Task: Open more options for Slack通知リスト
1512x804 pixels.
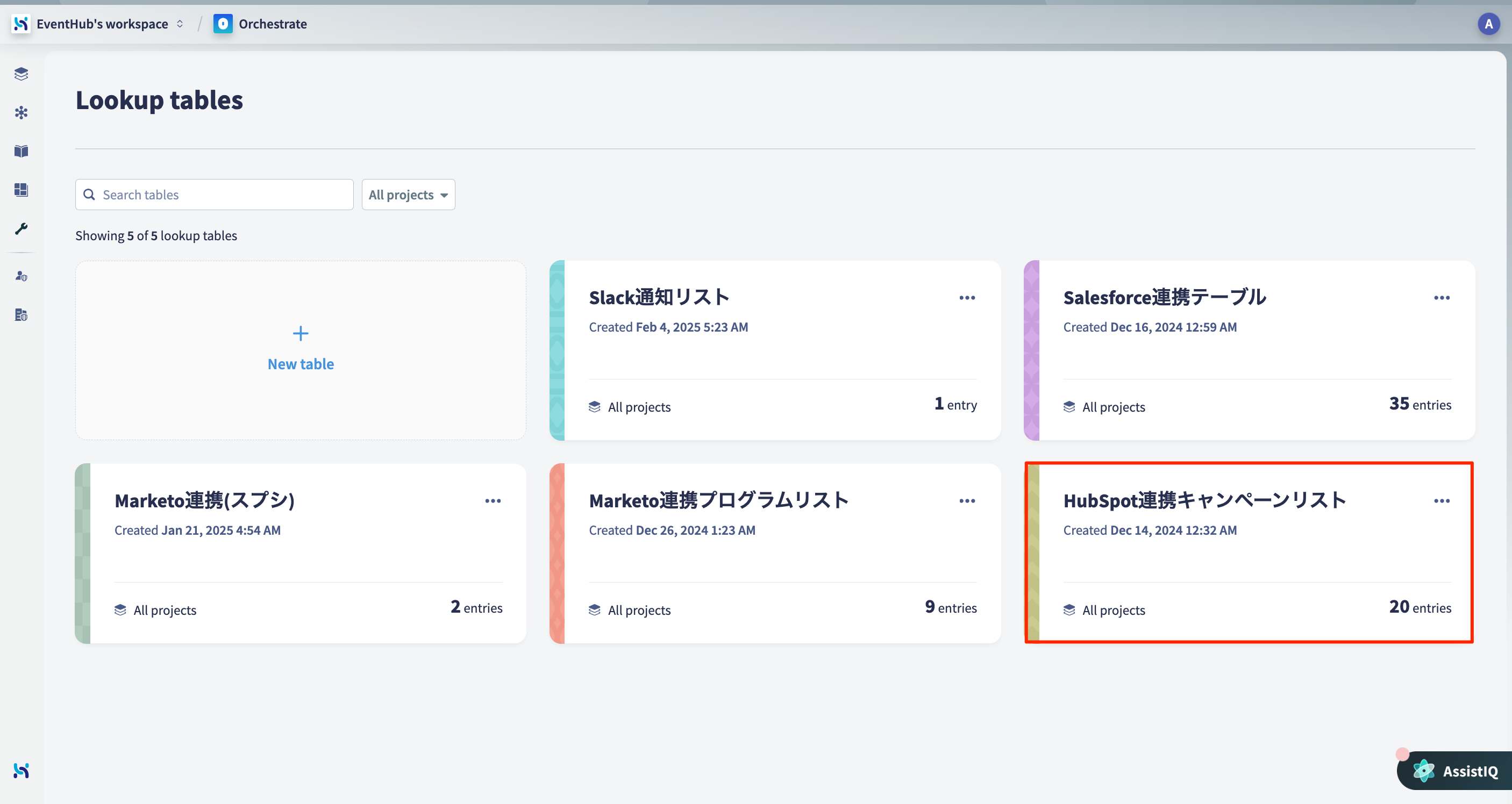Action: click(x=967, y=298)
